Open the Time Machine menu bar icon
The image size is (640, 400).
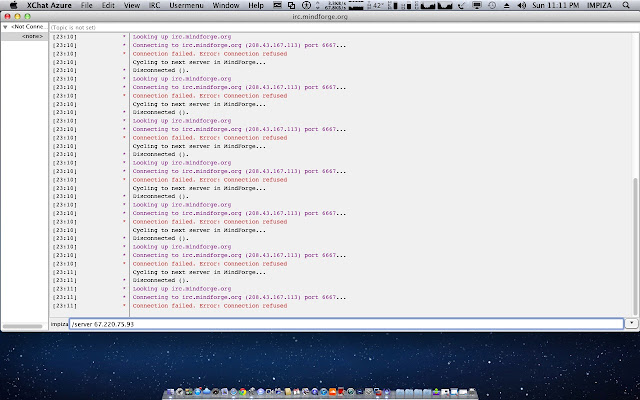[x=492, y=5]
